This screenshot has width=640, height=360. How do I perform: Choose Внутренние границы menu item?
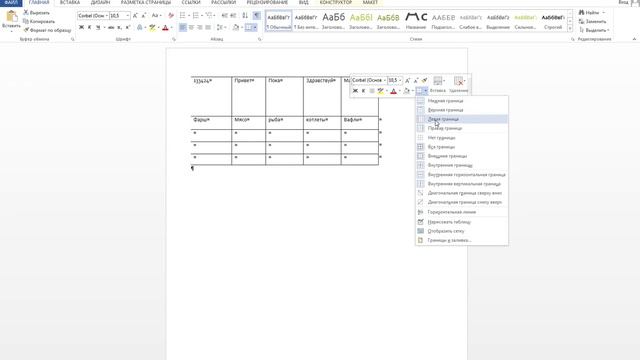[x=462, y=165]
